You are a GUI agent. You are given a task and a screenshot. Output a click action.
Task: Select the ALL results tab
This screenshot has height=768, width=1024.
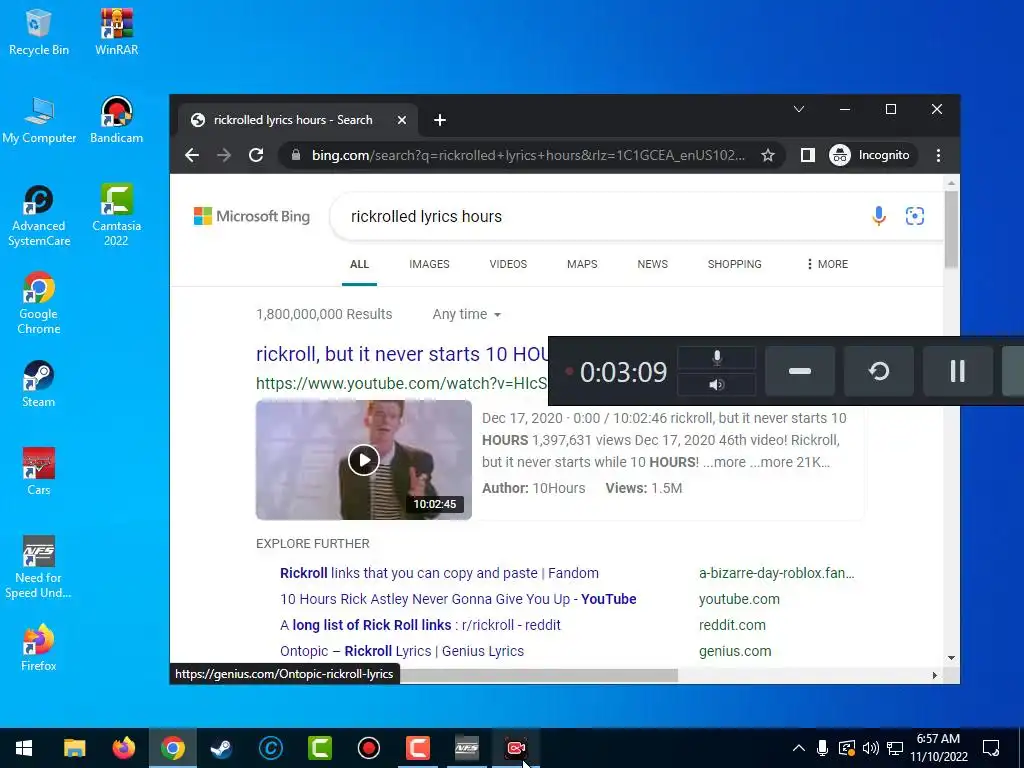[359, 264]
